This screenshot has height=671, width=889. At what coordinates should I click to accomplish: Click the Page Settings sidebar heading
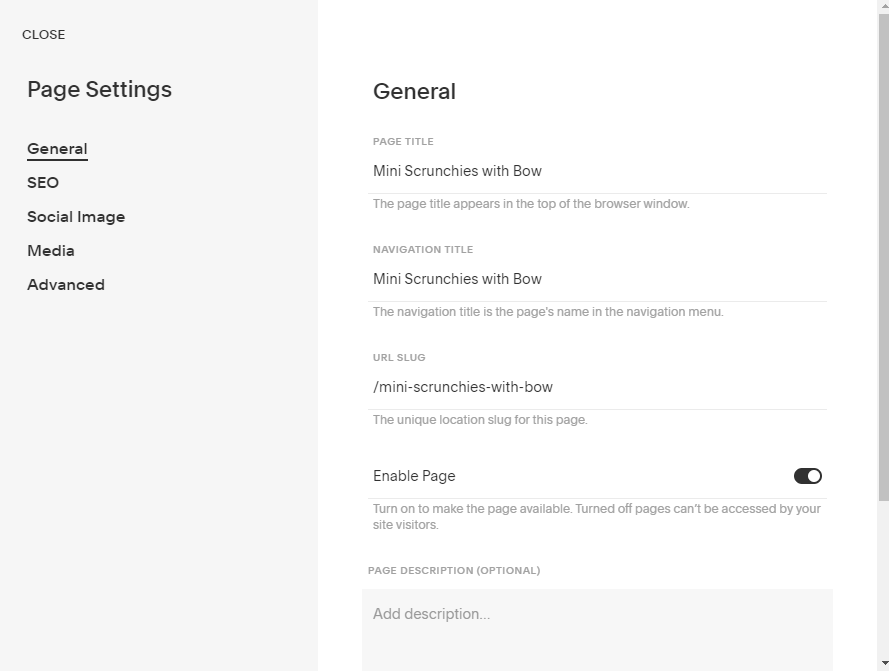[x=99, y=90]
